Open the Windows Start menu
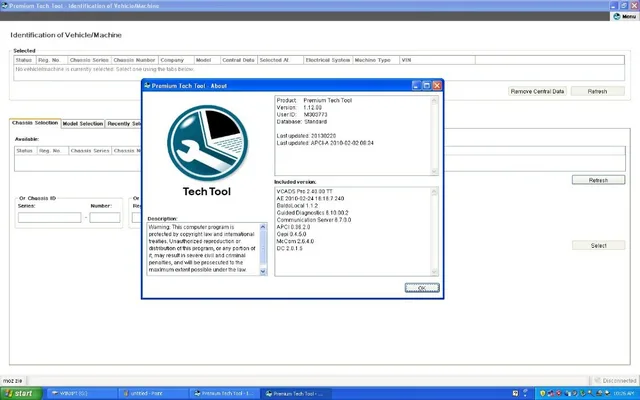This screenshot has width=640, height=400. [20, 393]
